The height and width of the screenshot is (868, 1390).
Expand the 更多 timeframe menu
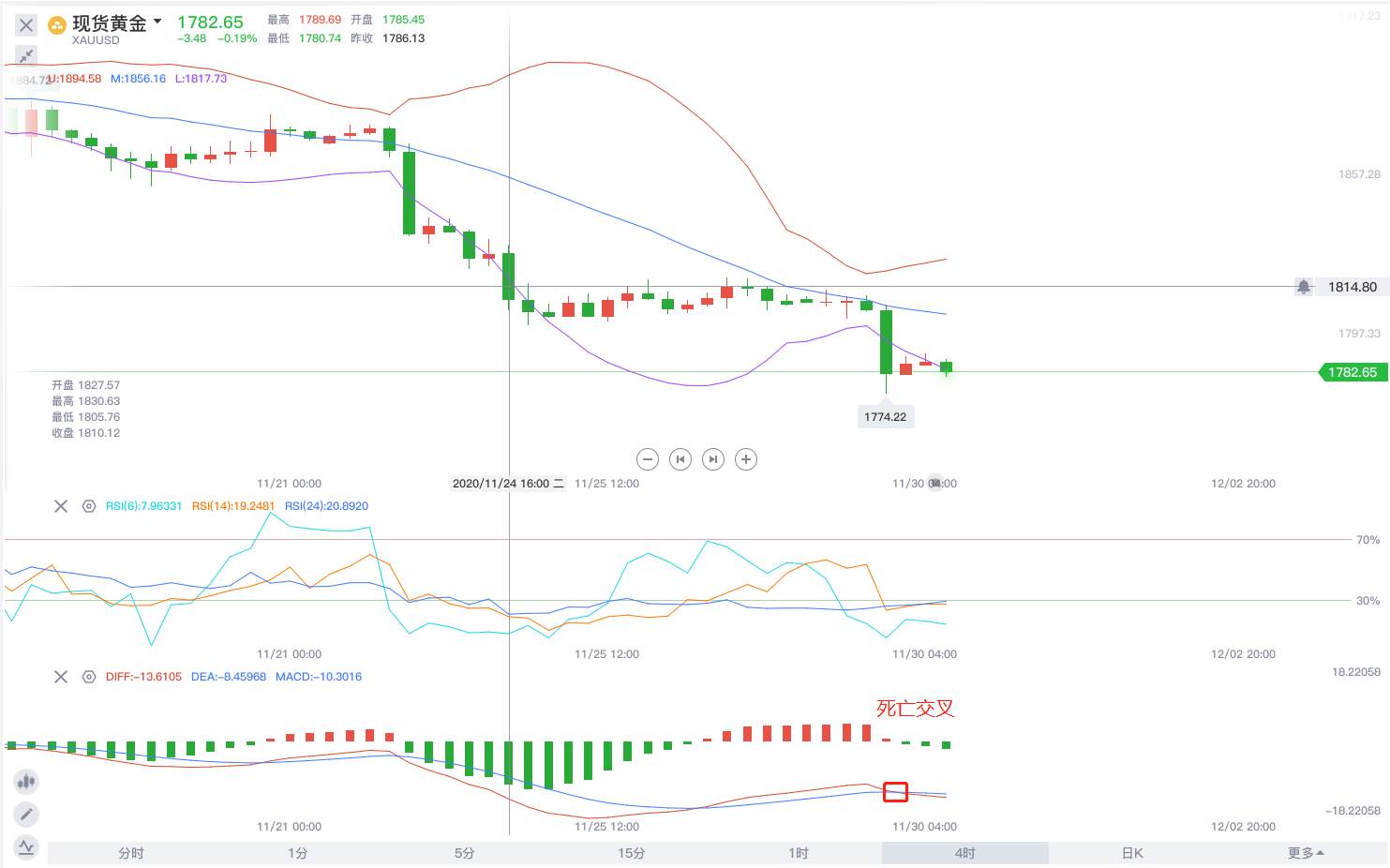pyautogui.click(x=1306, y=853)
